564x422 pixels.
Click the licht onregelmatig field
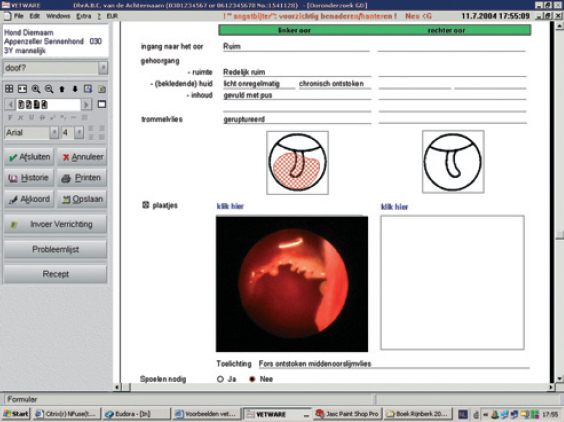tap(259, 84)
